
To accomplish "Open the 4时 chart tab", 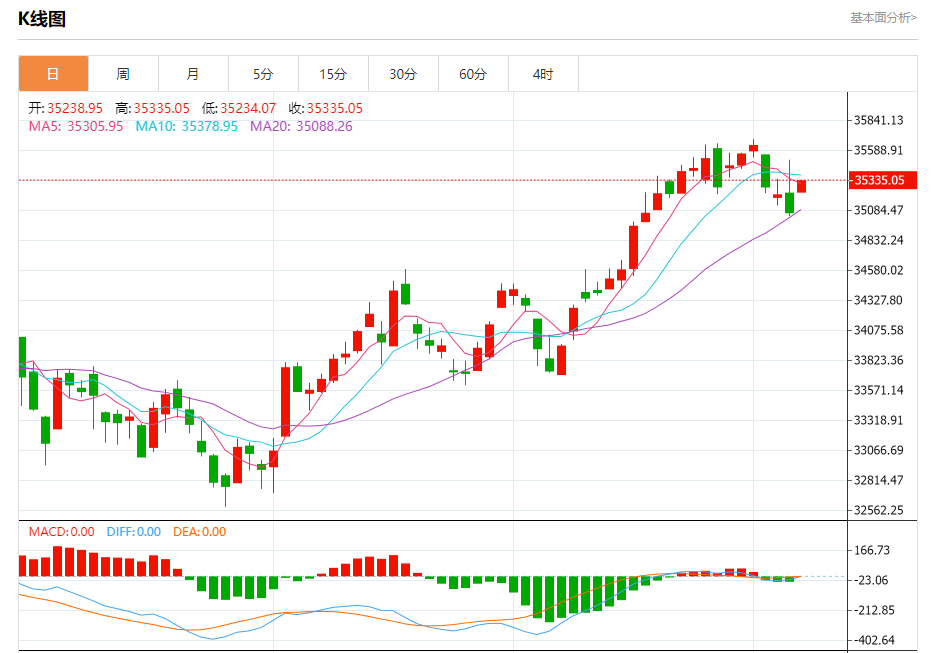I will click(543, 74).
